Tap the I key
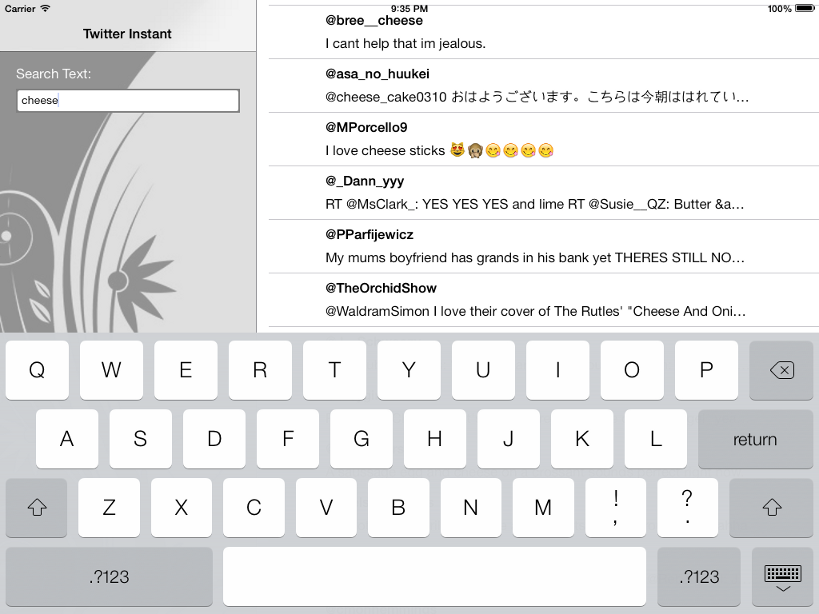This screenshot has height=614, width=819. (x=558, y=370)
